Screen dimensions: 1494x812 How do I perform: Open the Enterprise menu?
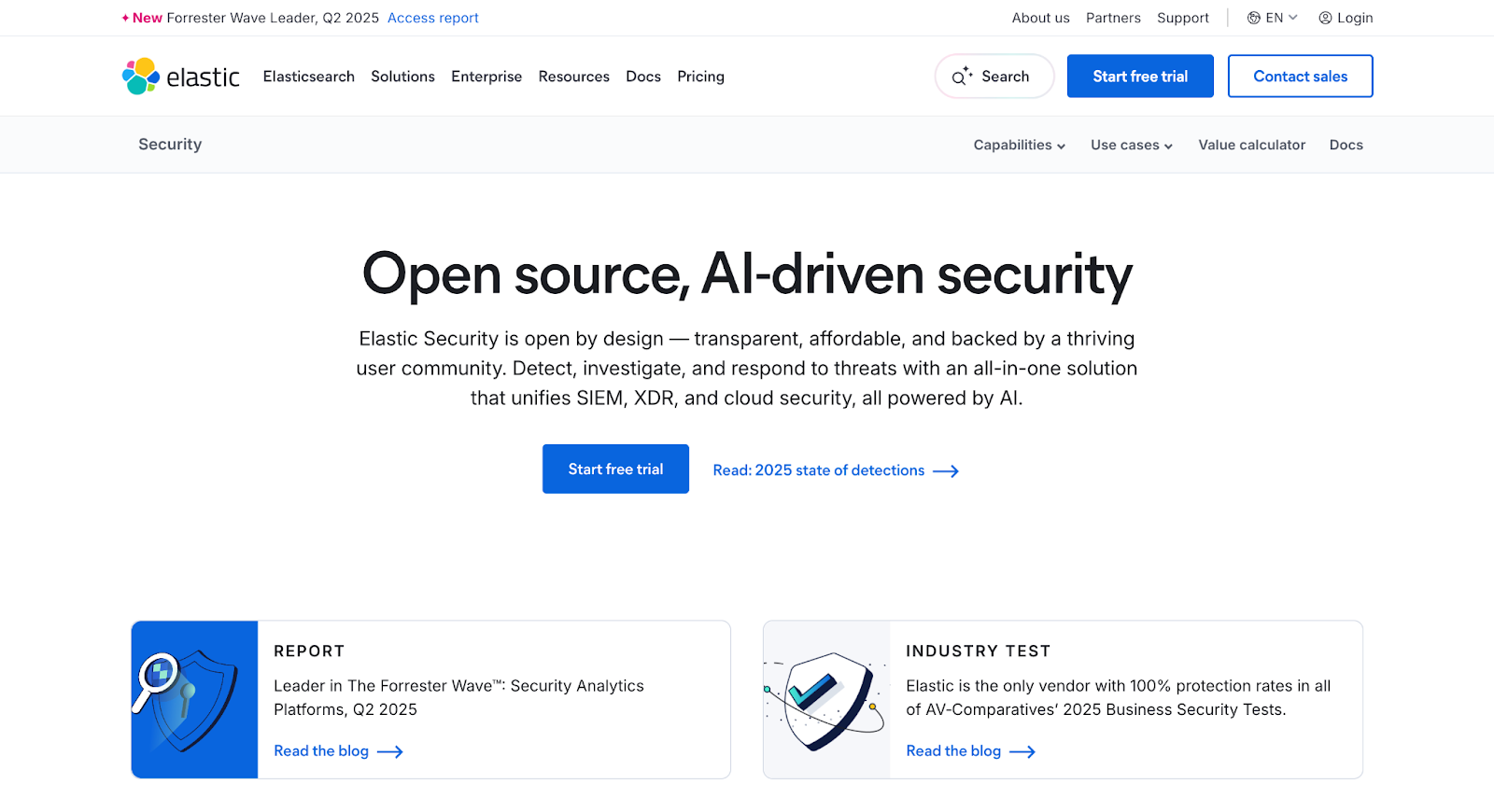[486, 77]
